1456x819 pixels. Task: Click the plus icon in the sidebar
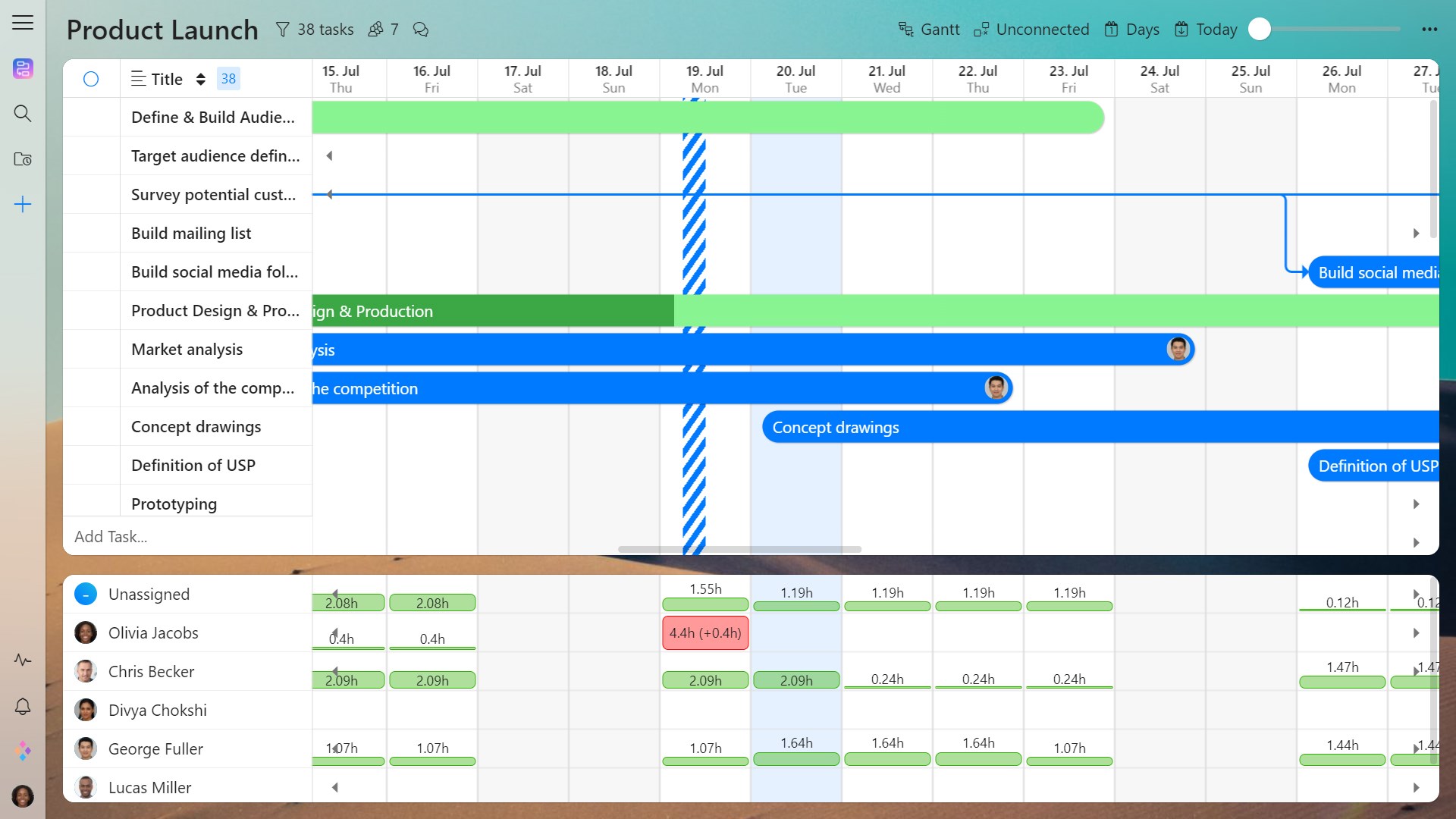tap(23, 205)
